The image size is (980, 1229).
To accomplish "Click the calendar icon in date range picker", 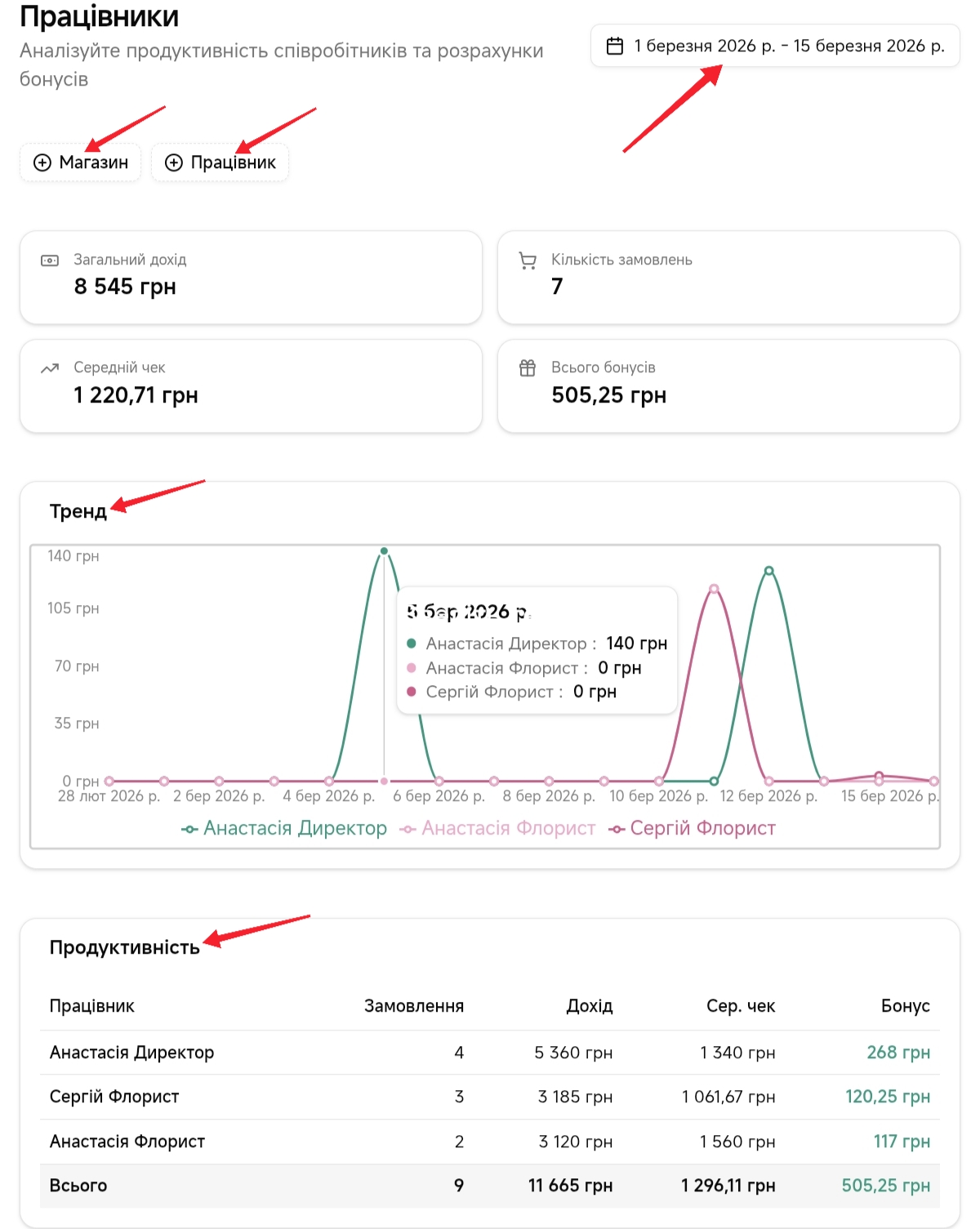I will click(x=615, y=46).
